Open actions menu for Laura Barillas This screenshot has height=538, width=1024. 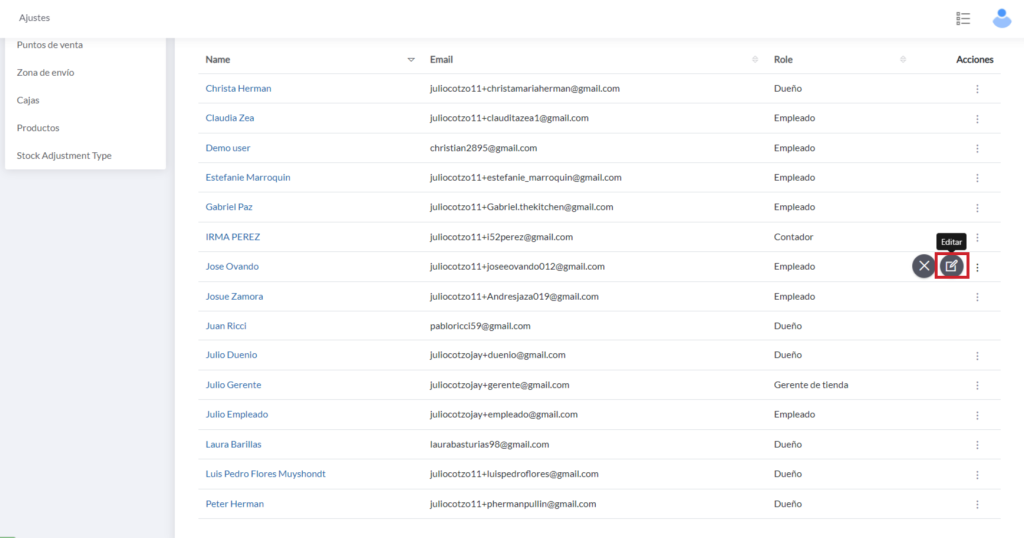click(x=977, y=444)
